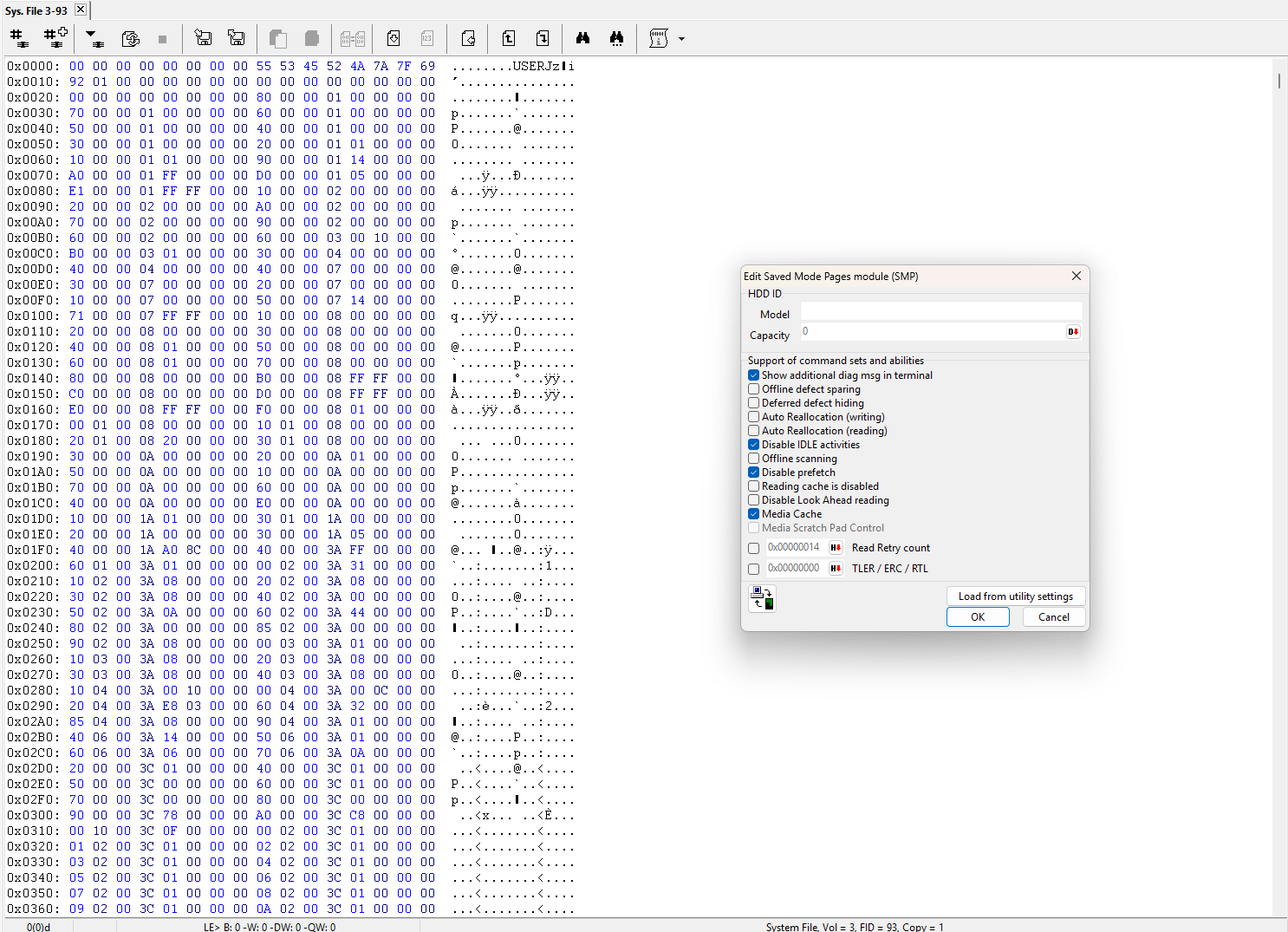Click the D-arrow button in Capacity field

point(1073,332)
